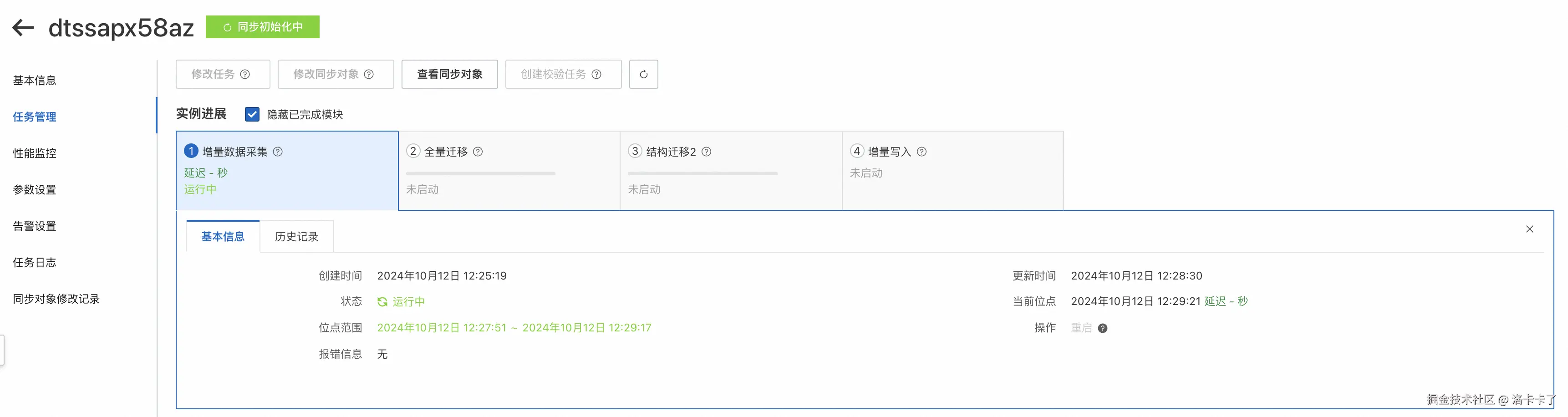Click the refresh icon button in toolbar
This screenshot has height=417, width=1568.
[643, 74]
